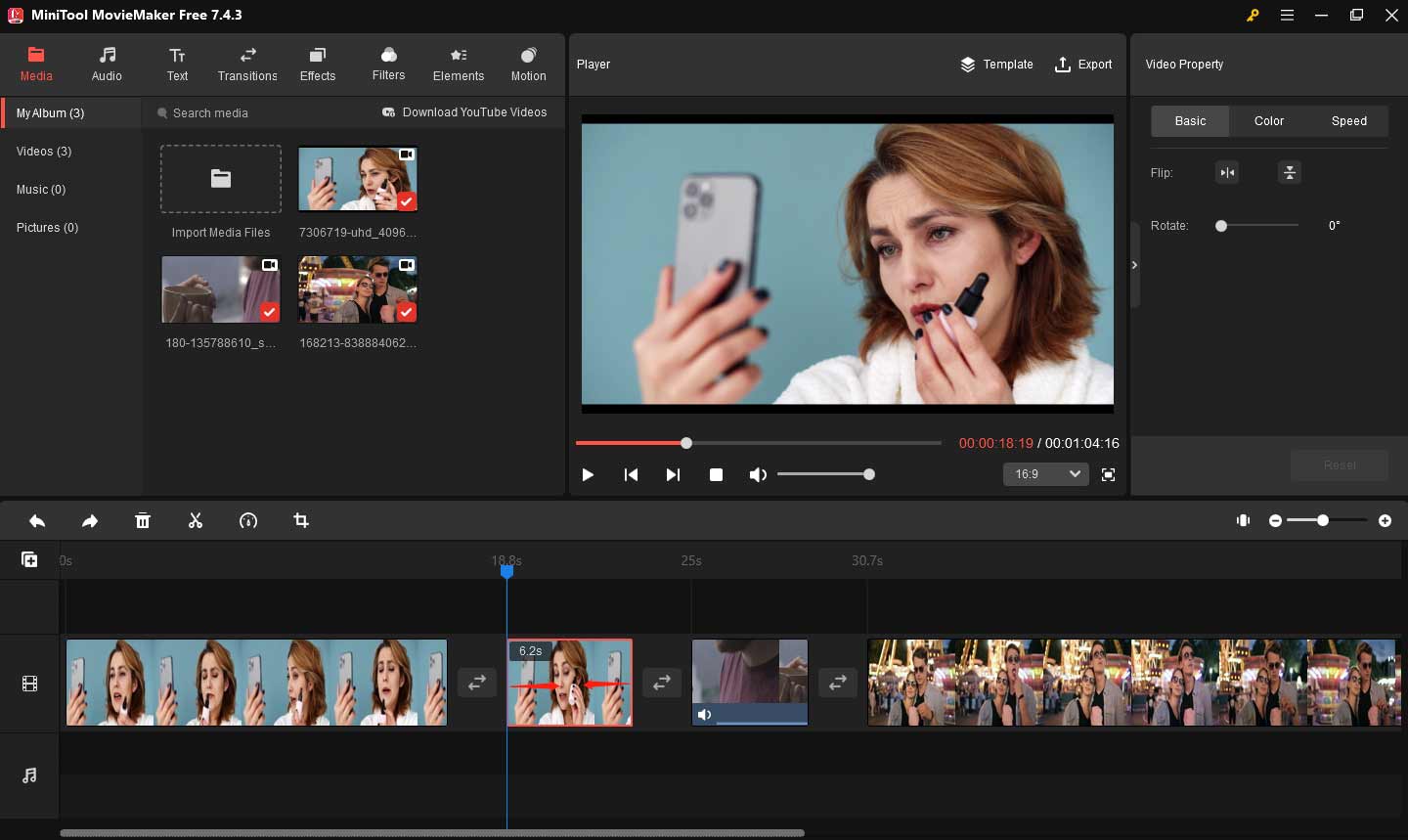Open the 16:9 aspect ratio dropdown

(1045, 474)
